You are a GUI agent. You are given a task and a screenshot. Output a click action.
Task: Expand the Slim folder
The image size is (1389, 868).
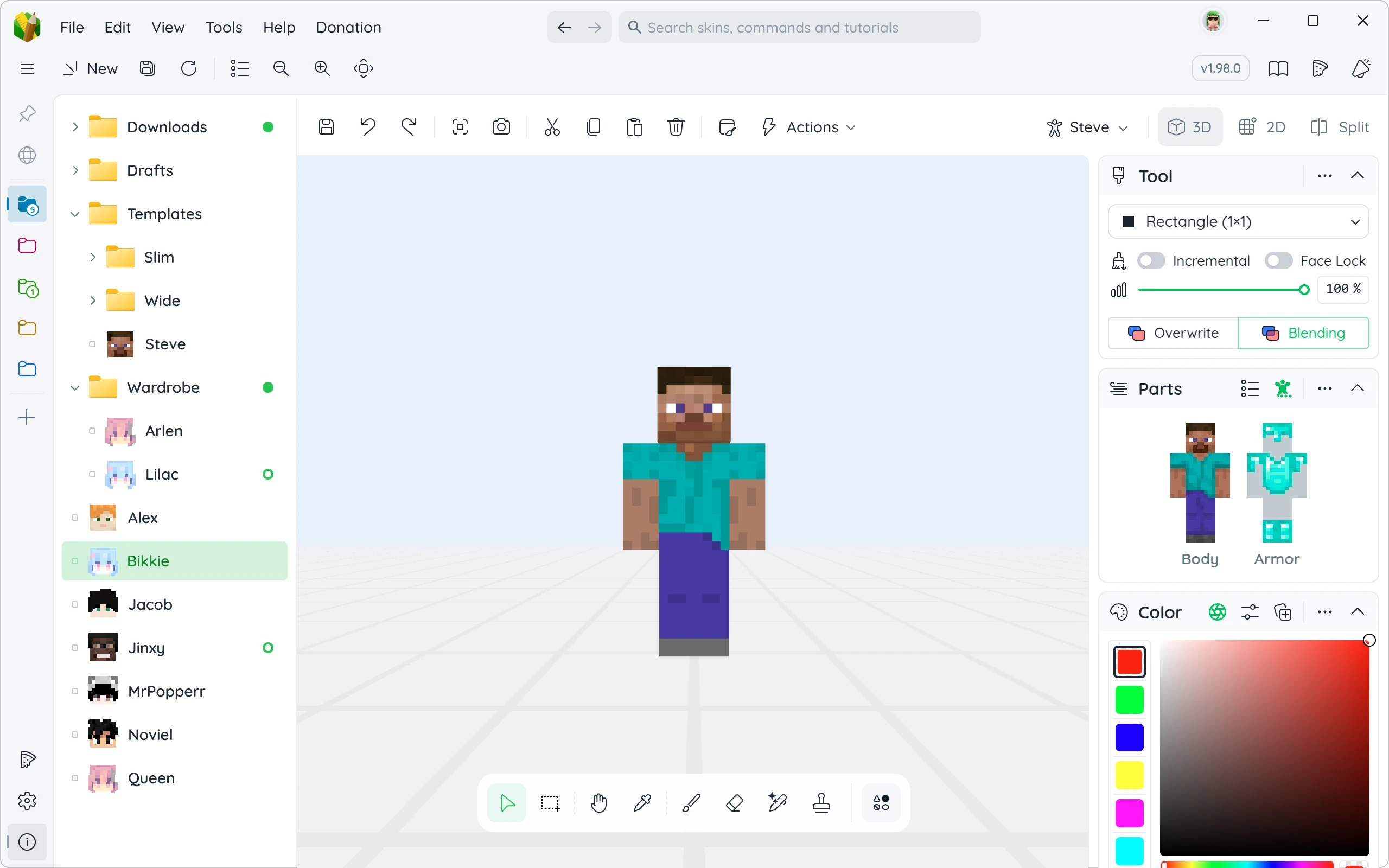[x=92, y=257]
